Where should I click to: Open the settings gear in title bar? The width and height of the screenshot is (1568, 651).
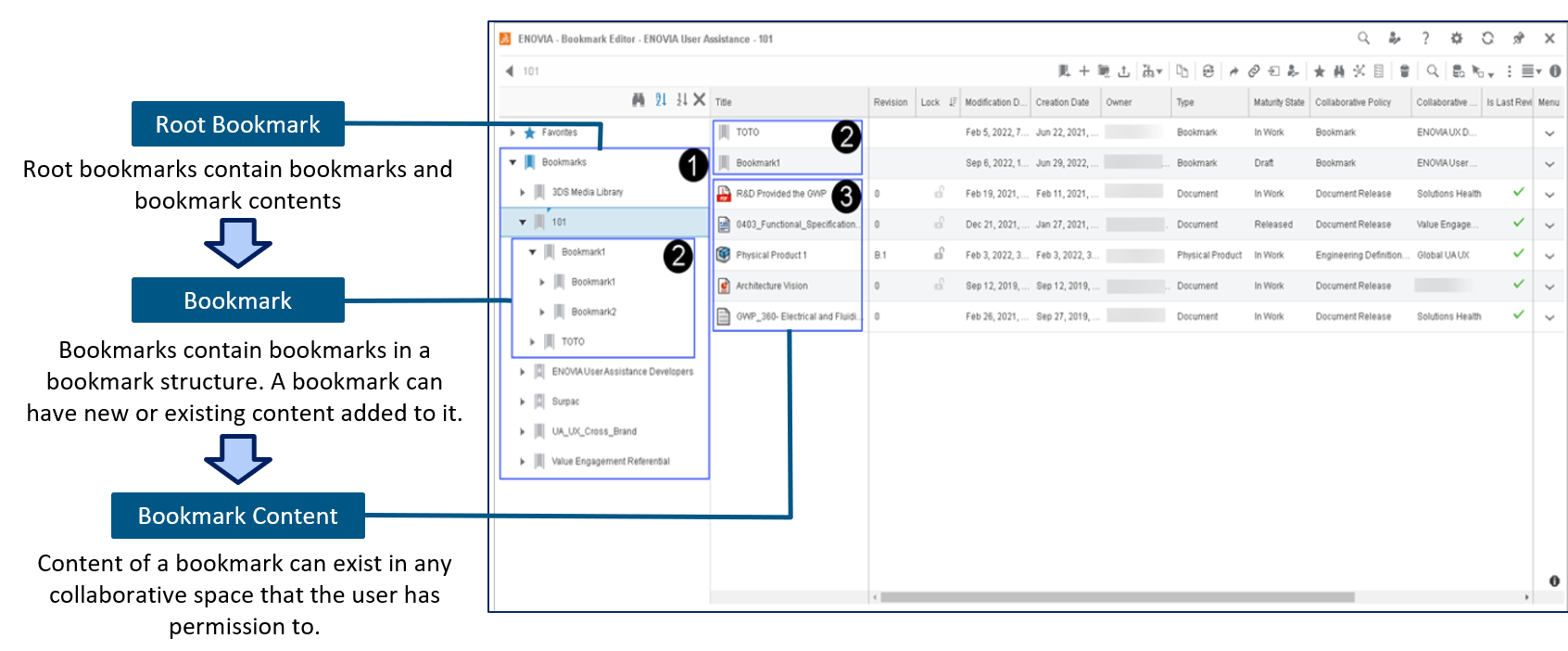1456,38
